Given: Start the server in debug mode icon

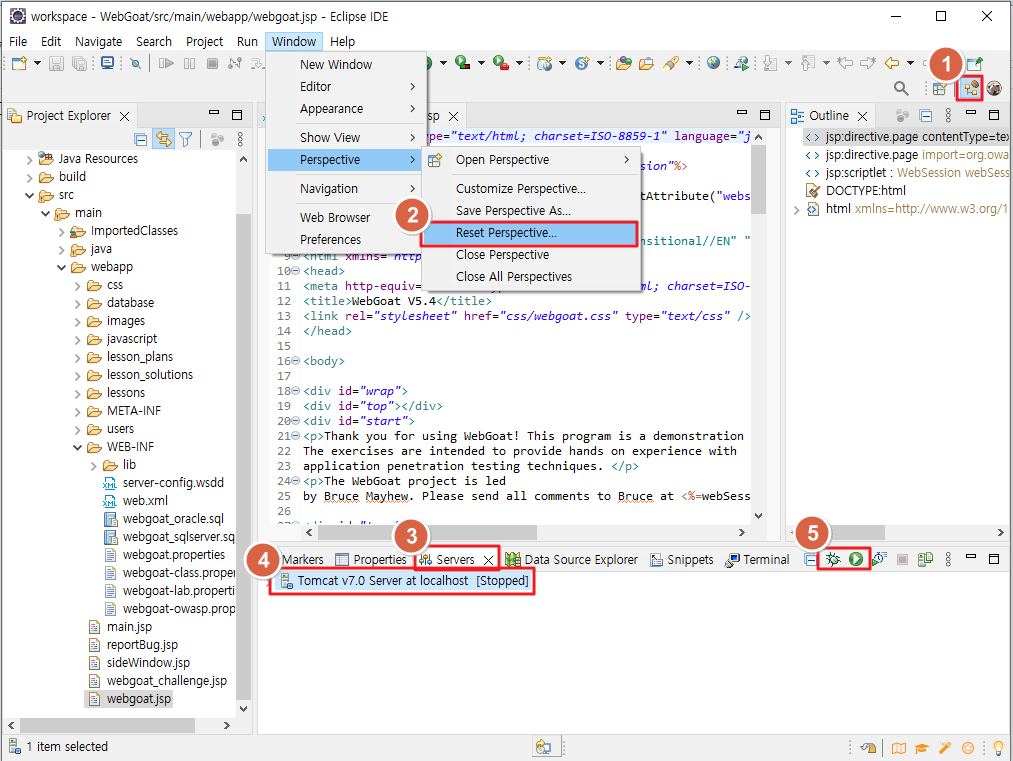Looking at the screenshot, I should point(833,559).
